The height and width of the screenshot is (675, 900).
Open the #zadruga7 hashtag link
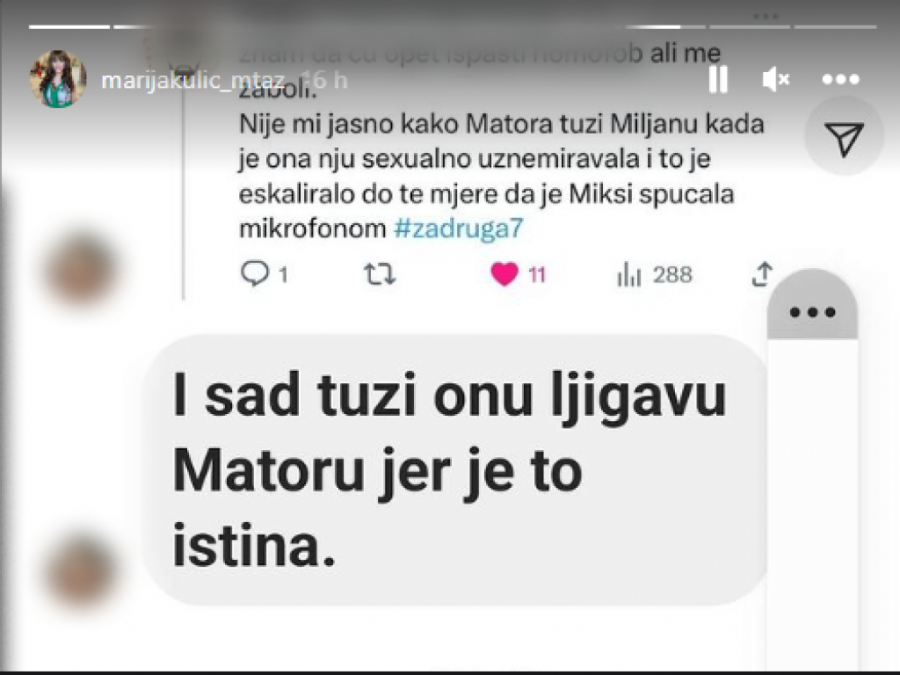[459, 228]
